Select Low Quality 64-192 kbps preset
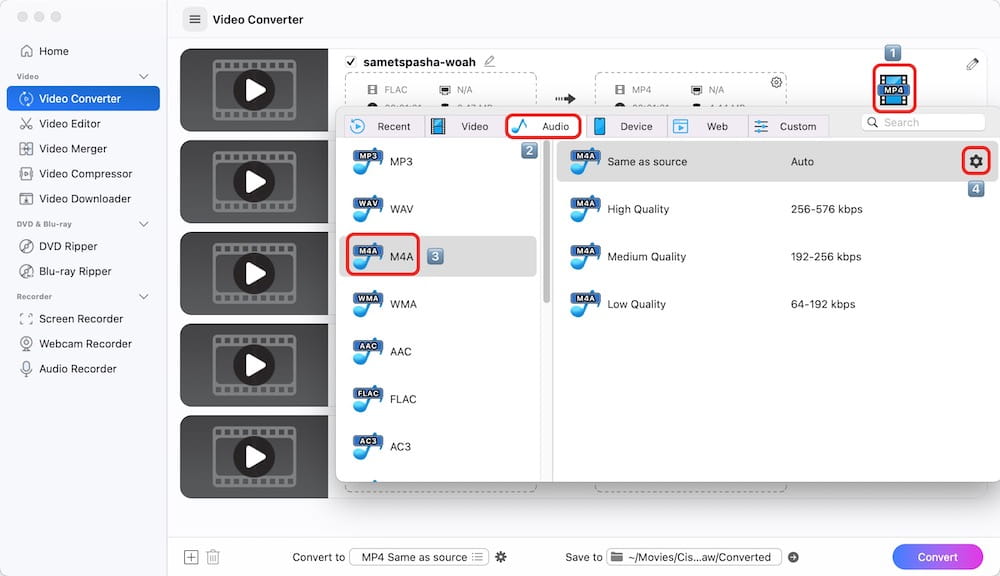Screen dimensions: 1000x576 (x=777, y=304)
